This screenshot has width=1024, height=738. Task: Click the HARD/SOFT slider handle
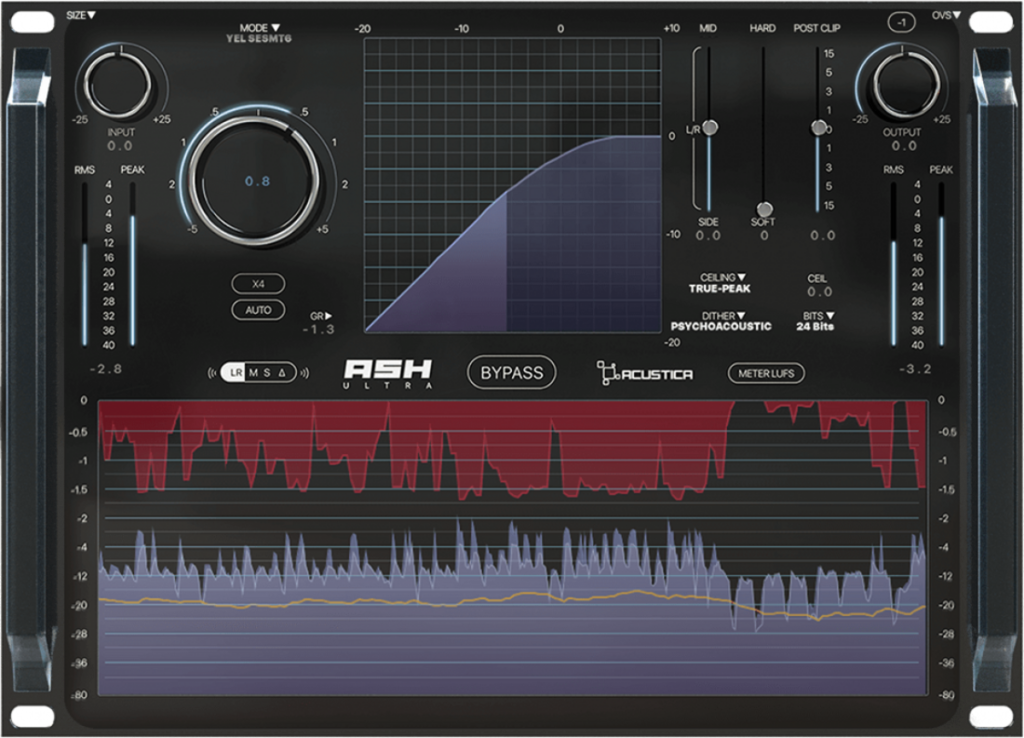tap(764, 209)
